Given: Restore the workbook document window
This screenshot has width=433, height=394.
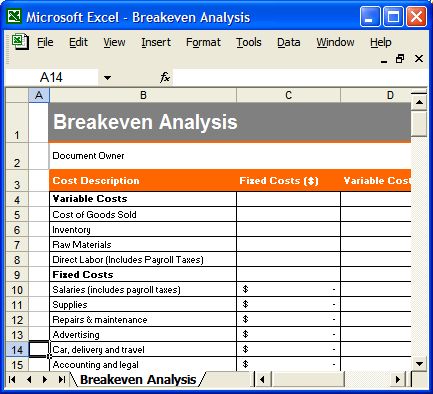Looking at the screenshot, I should (x=400, y=59).
